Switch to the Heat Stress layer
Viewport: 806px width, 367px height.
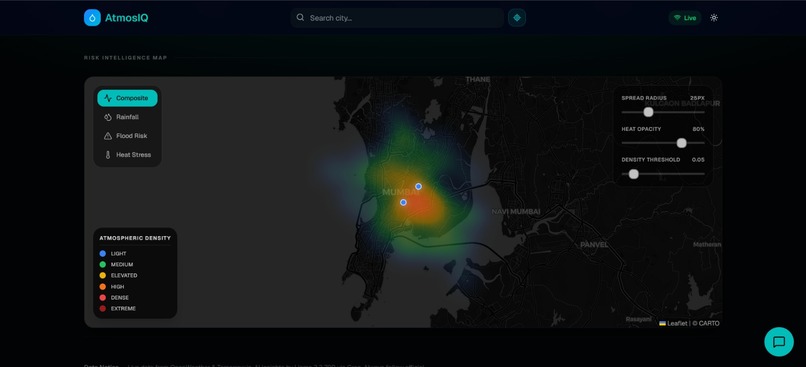coord(127,155)
